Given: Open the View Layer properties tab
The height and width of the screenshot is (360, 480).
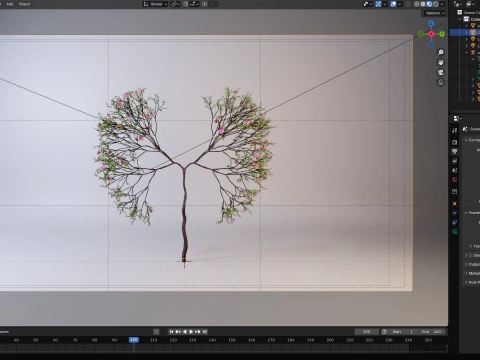Looking at the screenshot, I should click(455, 161).
